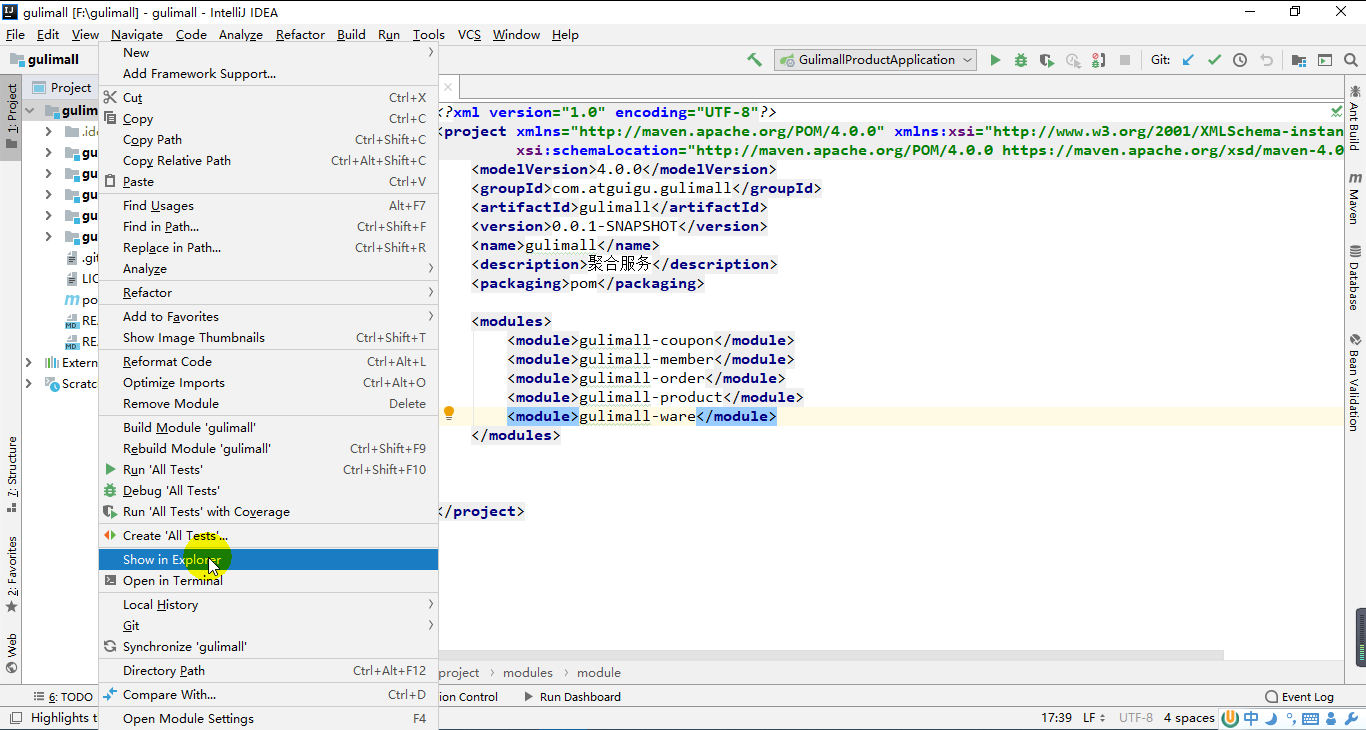The width and height of the screenshot is (1366, 730).
Task: Click inspections checkmark at editor top right
Action: click(1337, 112)
